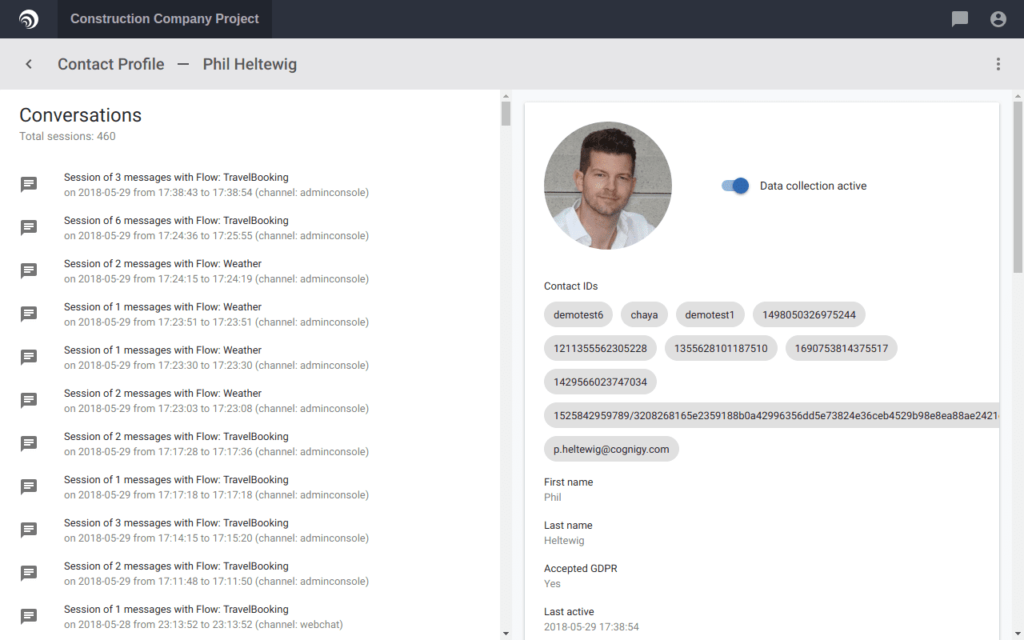The height and width of the screenshot is (640, 1024).
Task: Click the demotest6 contact ID chip
Action: 578,315
